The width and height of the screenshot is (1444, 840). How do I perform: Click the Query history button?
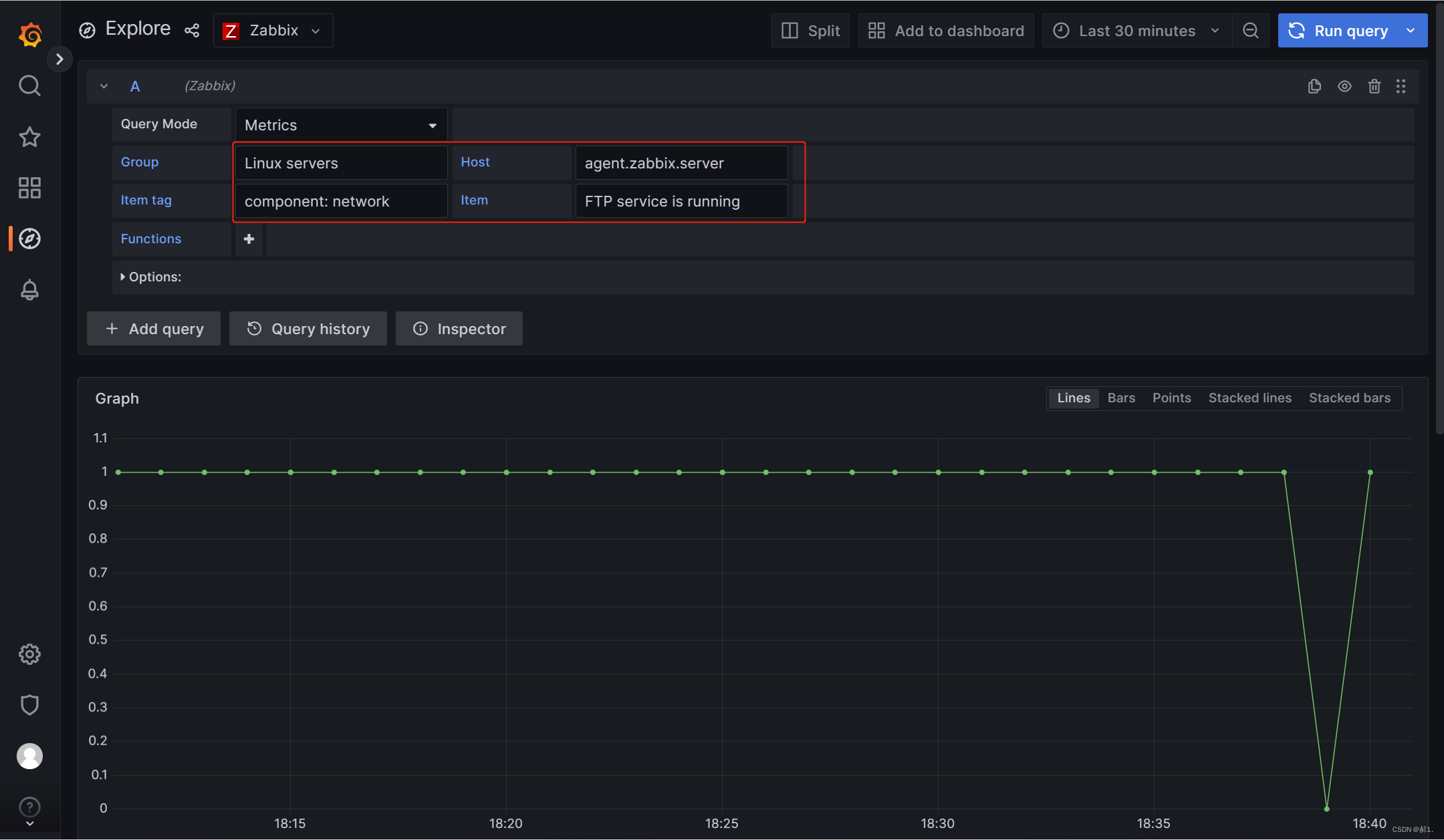click(308, 329)
